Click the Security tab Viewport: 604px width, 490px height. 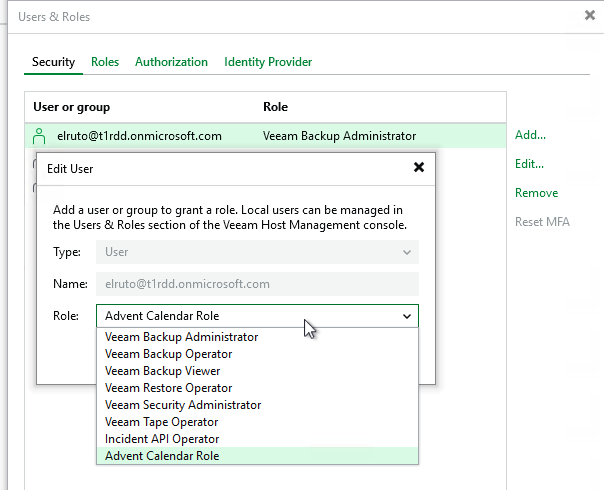pyautogui.click(x=53, y=62)
